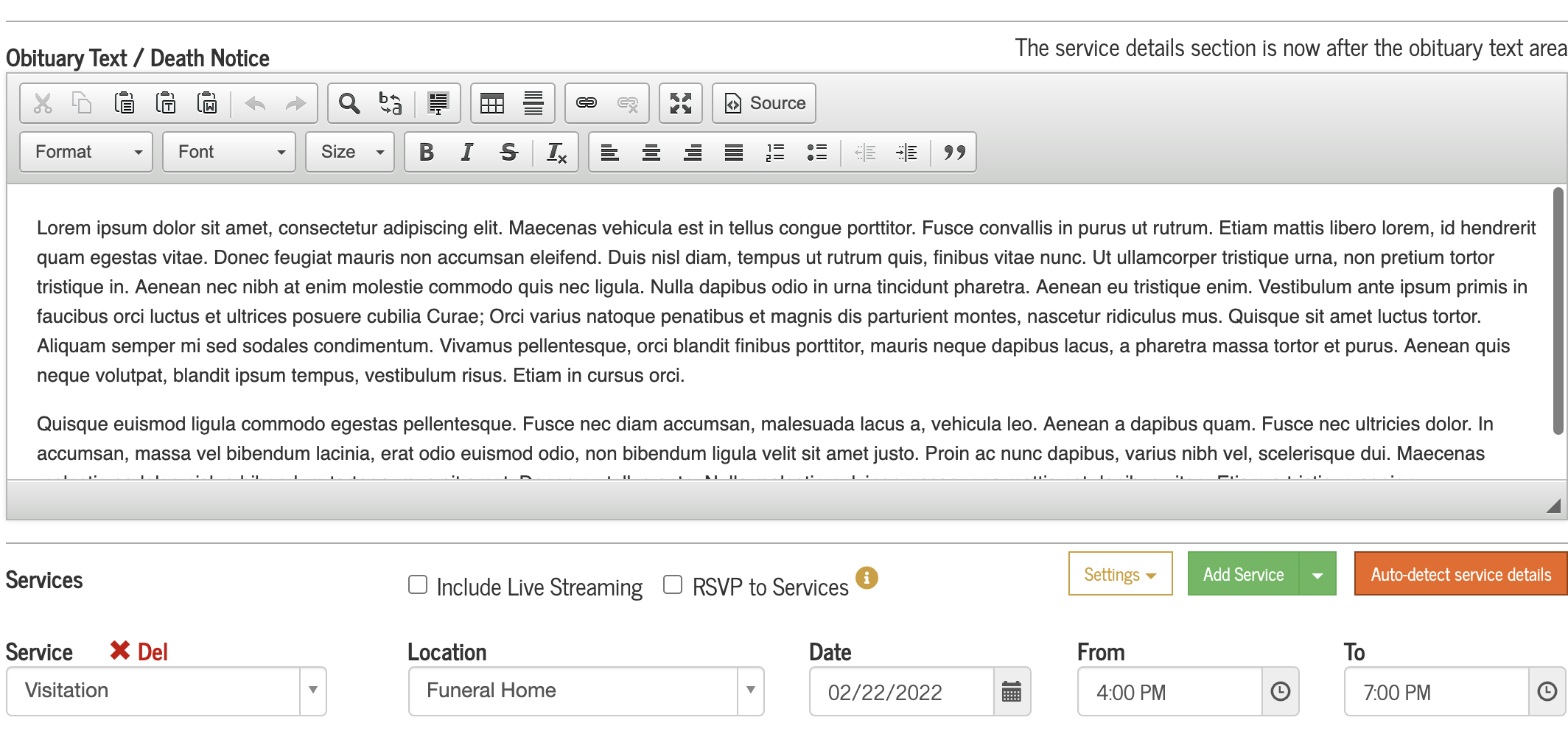
Task: Maximize the editor with the fullscreen icon
Action: click(680, 104)
